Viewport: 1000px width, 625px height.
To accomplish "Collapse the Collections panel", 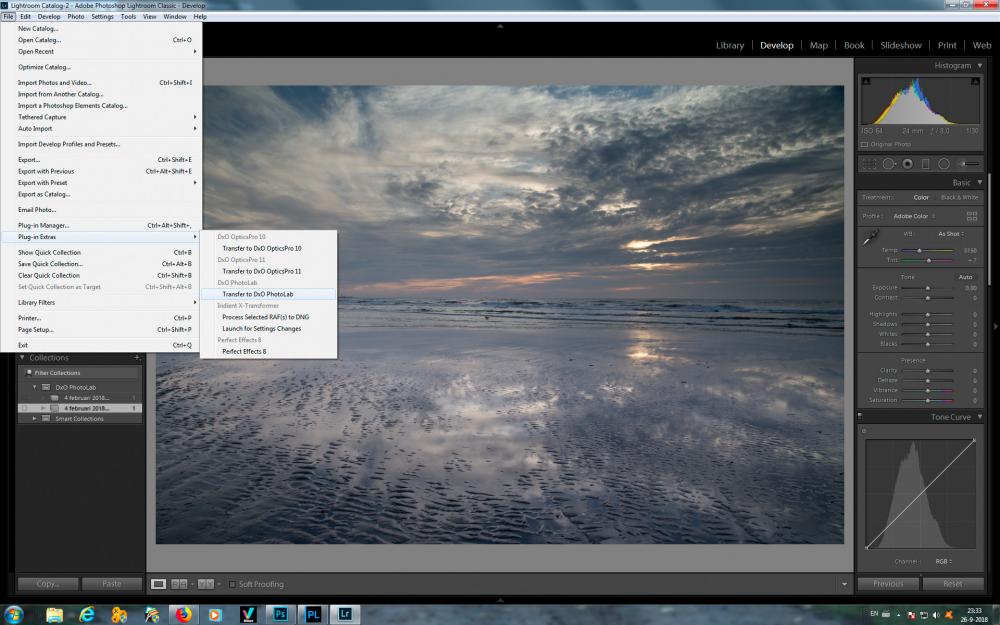I will click(x=22, y=358).
